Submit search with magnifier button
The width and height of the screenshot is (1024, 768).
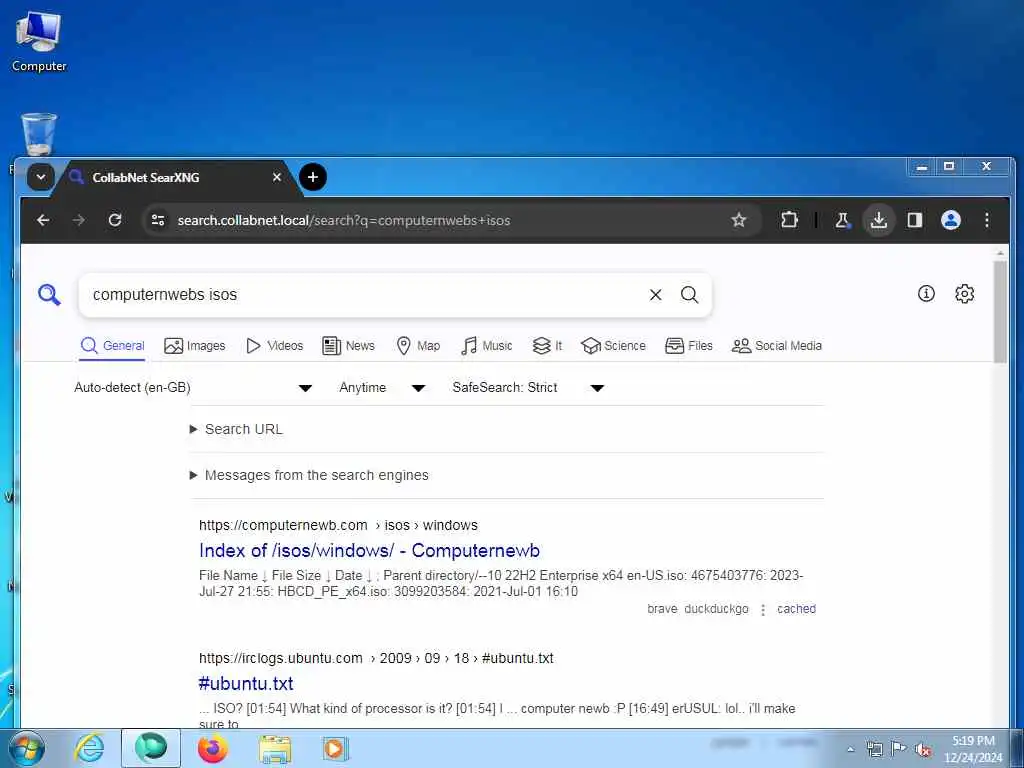point(690,295)
